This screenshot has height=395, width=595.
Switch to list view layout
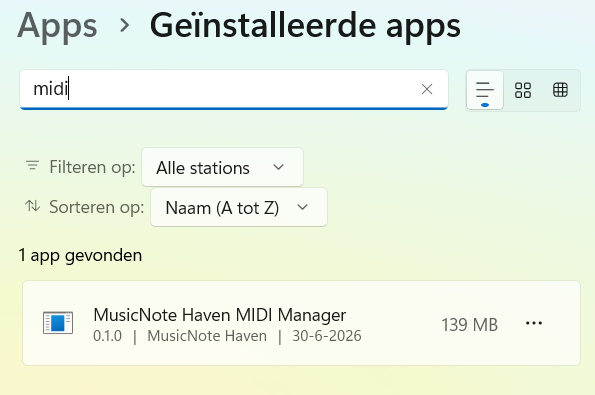tap(485, 90)
